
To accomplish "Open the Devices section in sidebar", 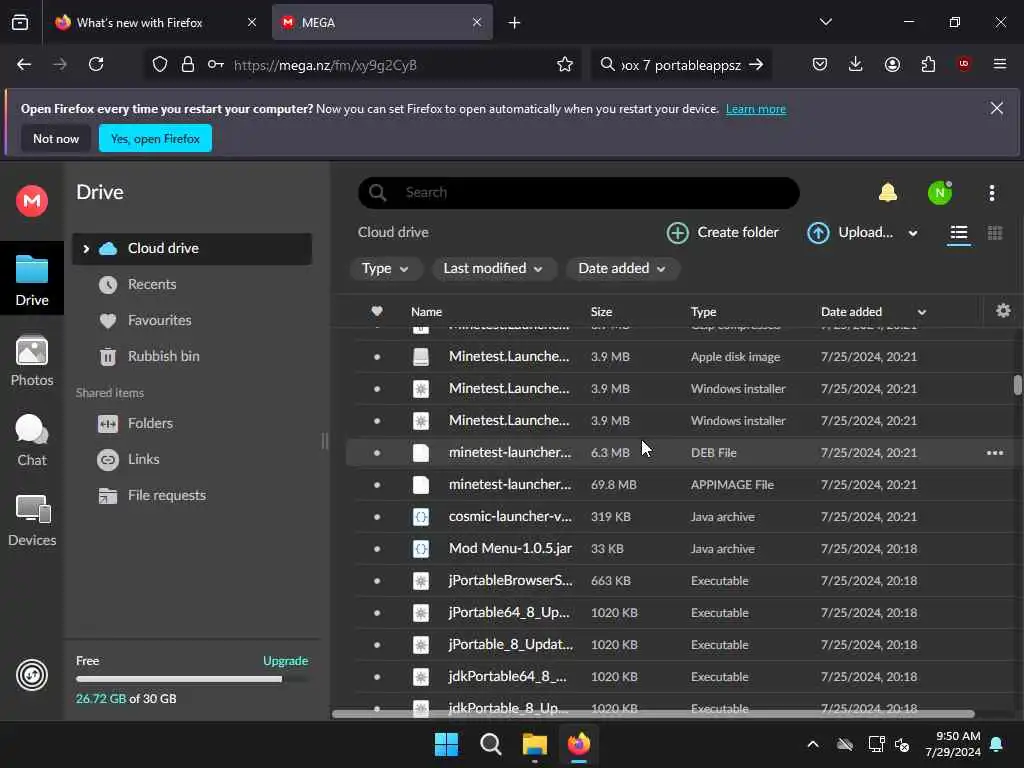I will pyautogui.click(x=32, y=520).
